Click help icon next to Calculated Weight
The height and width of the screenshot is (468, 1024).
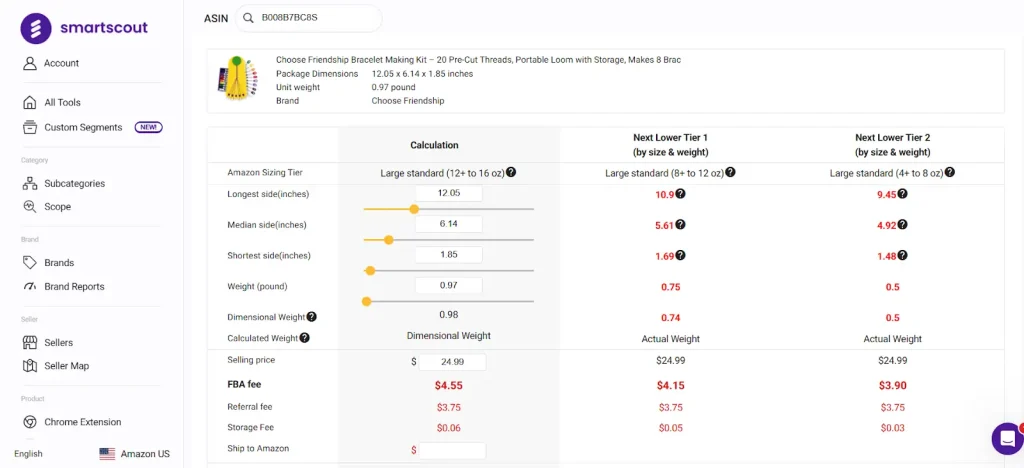pyautogui.click(x=304, y=338)
